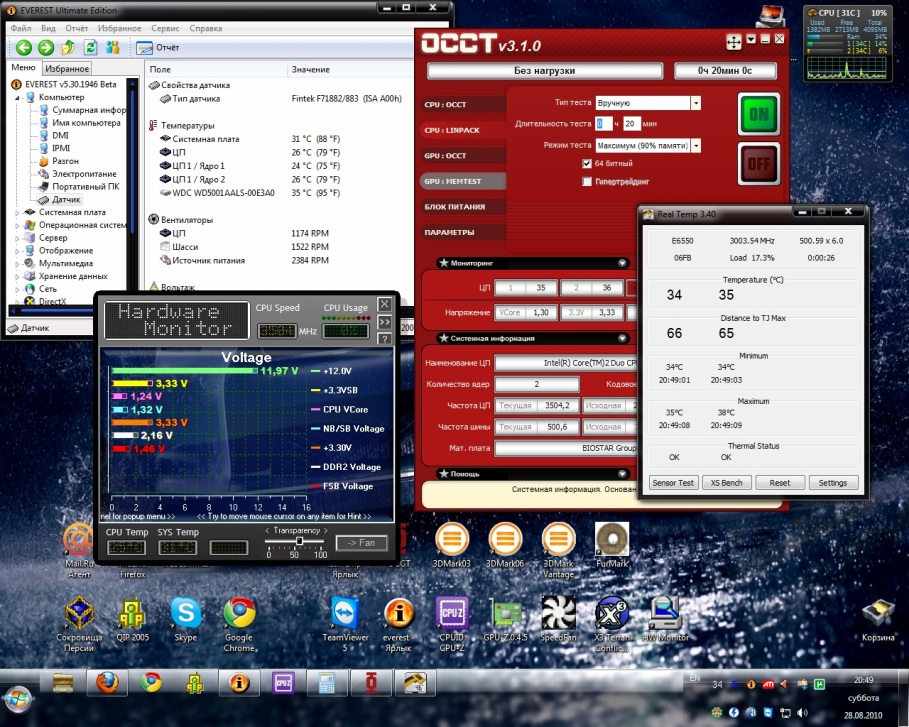Screen dimensions: 909x727
Task: Select the CPU : LINPACK test tab
Action: coord(463,130)
